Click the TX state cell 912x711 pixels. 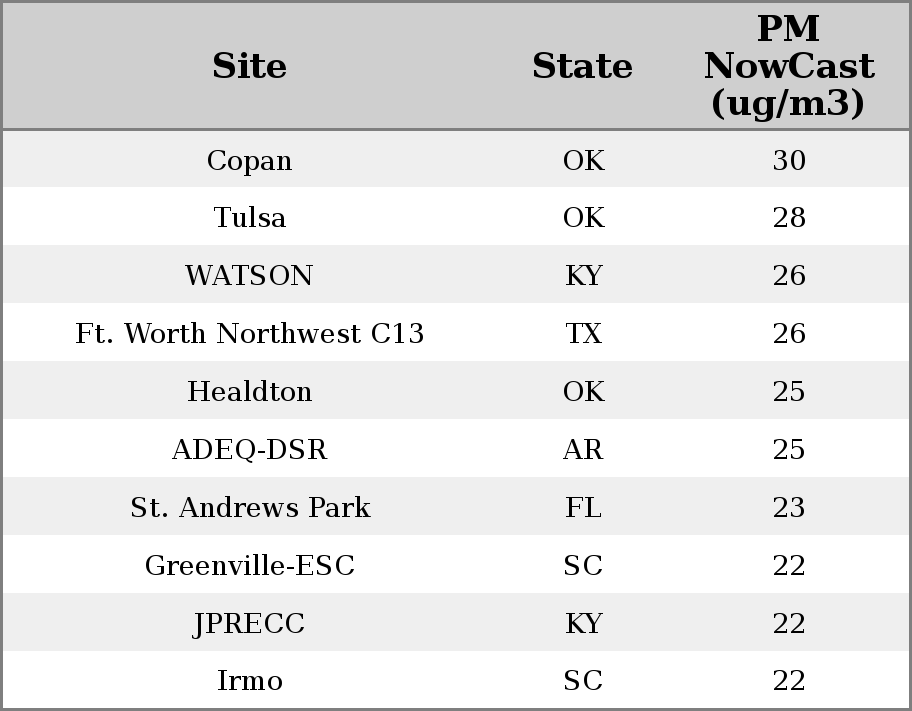click(583, 334)
